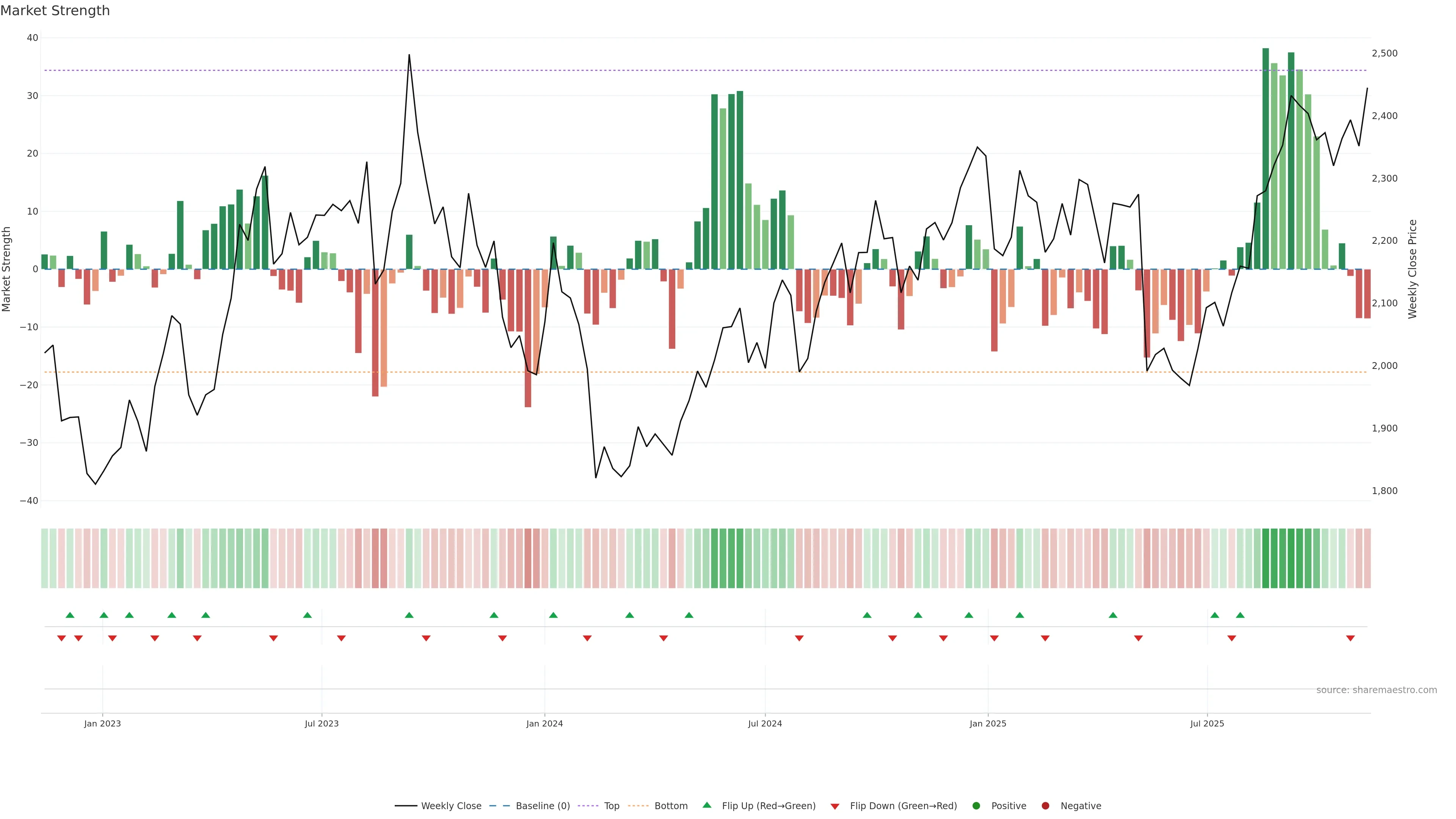Click the green Positive circle in the legend

pyautogui.click(x=976, y=805)
